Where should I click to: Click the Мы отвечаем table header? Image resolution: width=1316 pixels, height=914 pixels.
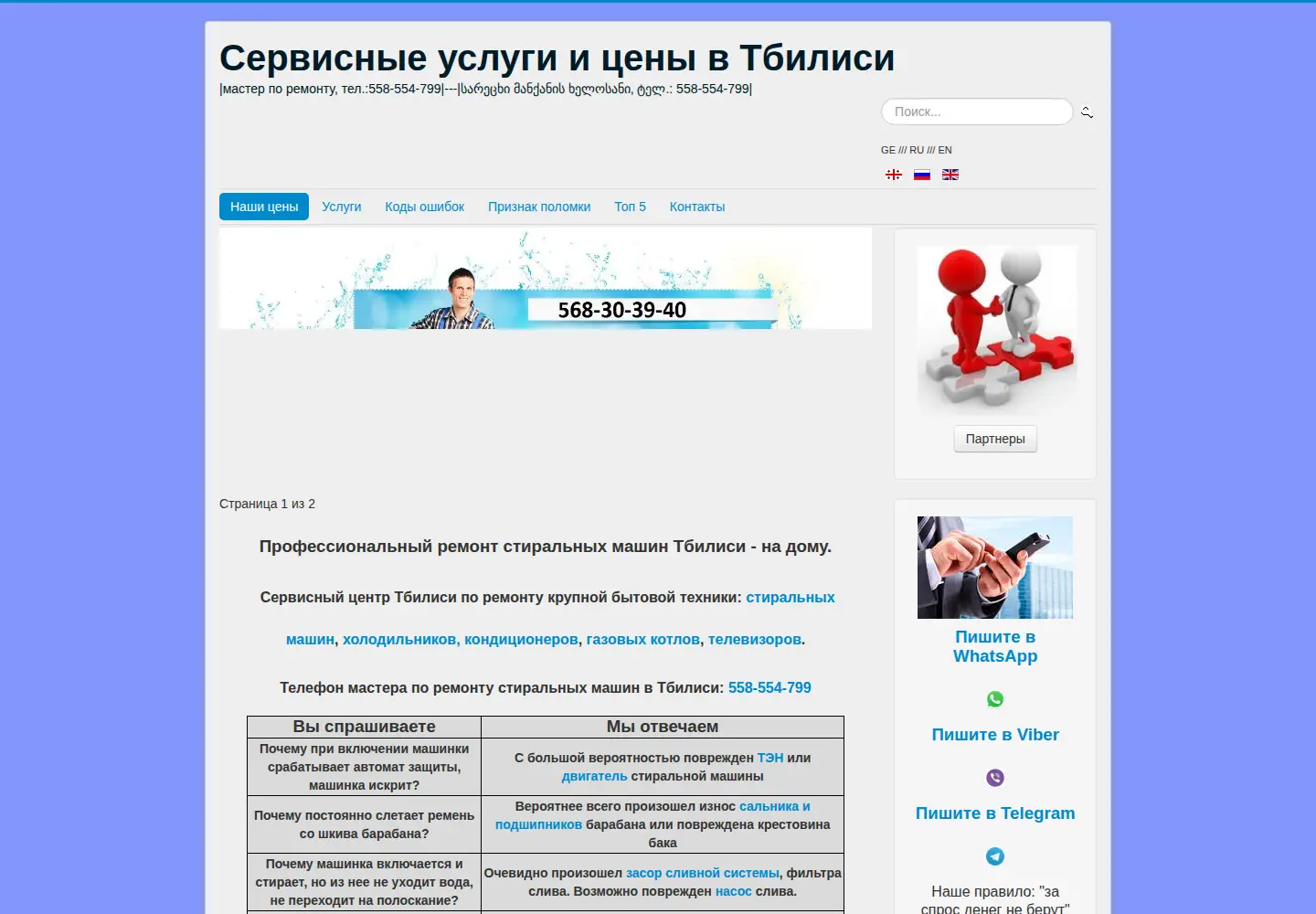click(x=663, y=727)
